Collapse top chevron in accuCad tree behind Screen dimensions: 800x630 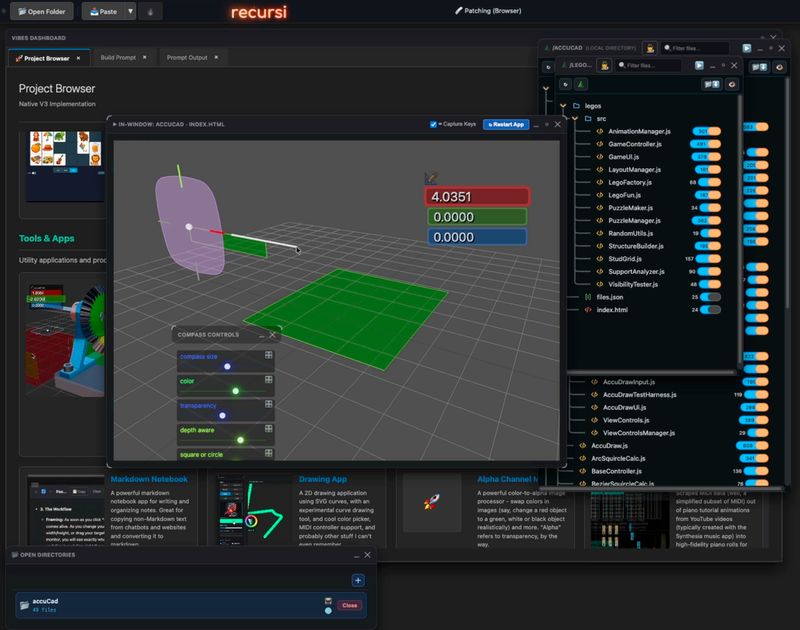[x=546, y=88]
